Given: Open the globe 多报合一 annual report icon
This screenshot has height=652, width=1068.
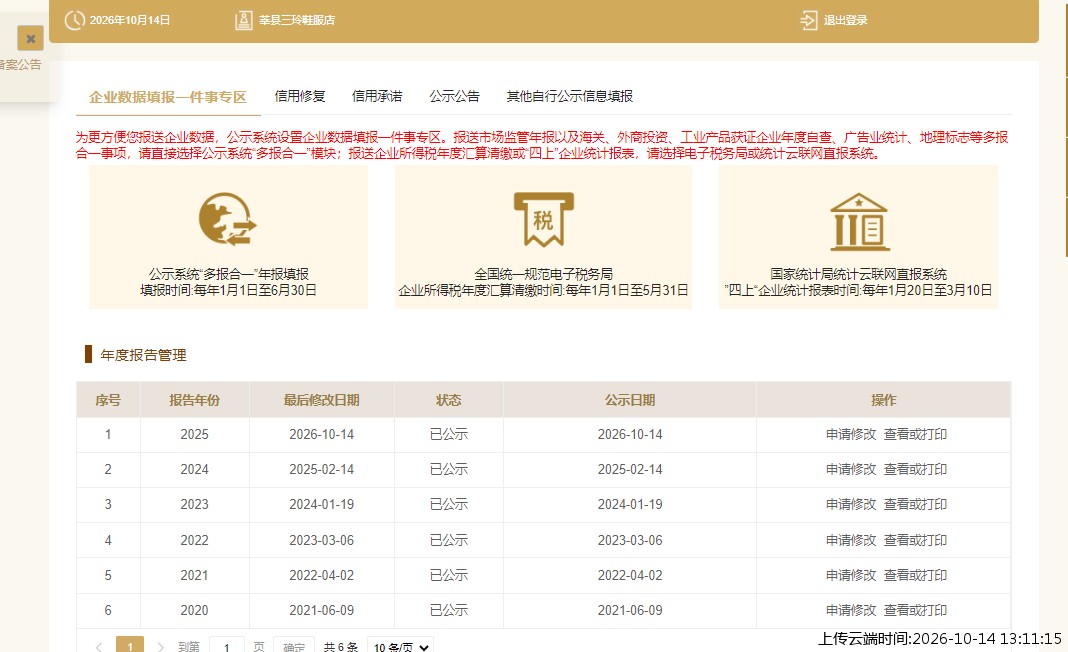Looking at the screenshot, I should (x=227, y=219).
